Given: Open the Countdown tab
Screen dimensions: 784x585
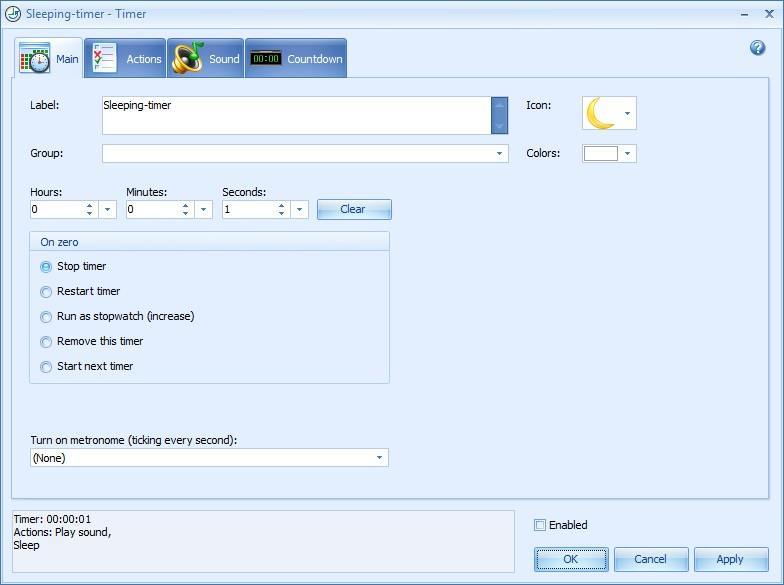Looking at the screenshot, I should pyautogui.click(x=296, y=58).
